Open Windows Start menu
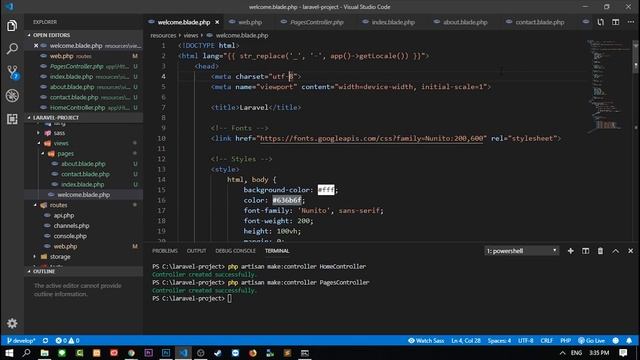Viewport: 640px width, 360px height. click(x=9, y=353)
